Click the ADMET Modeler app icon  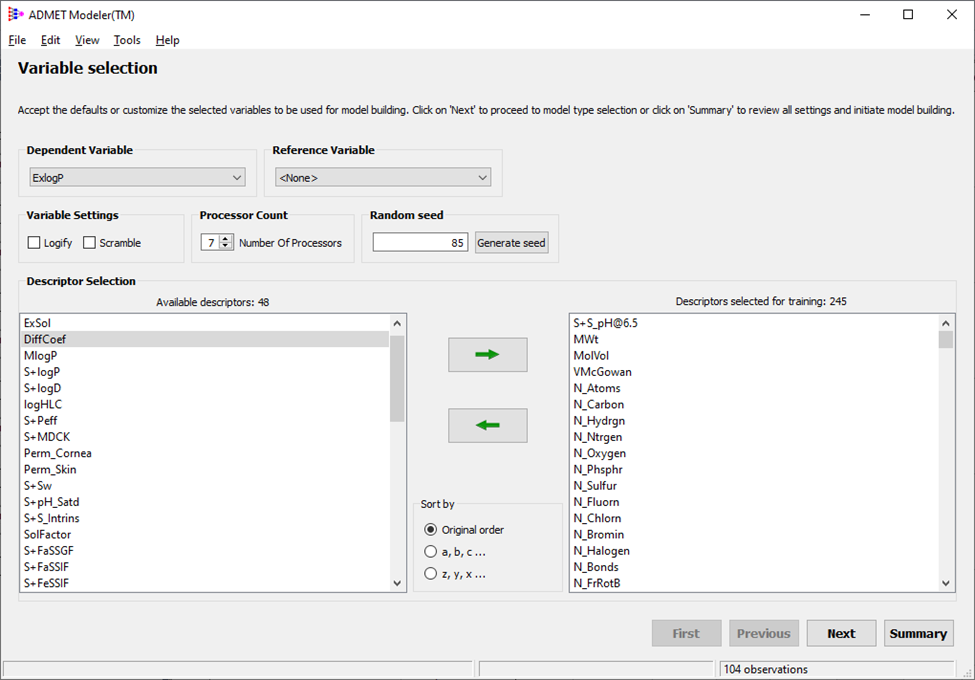pos(15,14)
